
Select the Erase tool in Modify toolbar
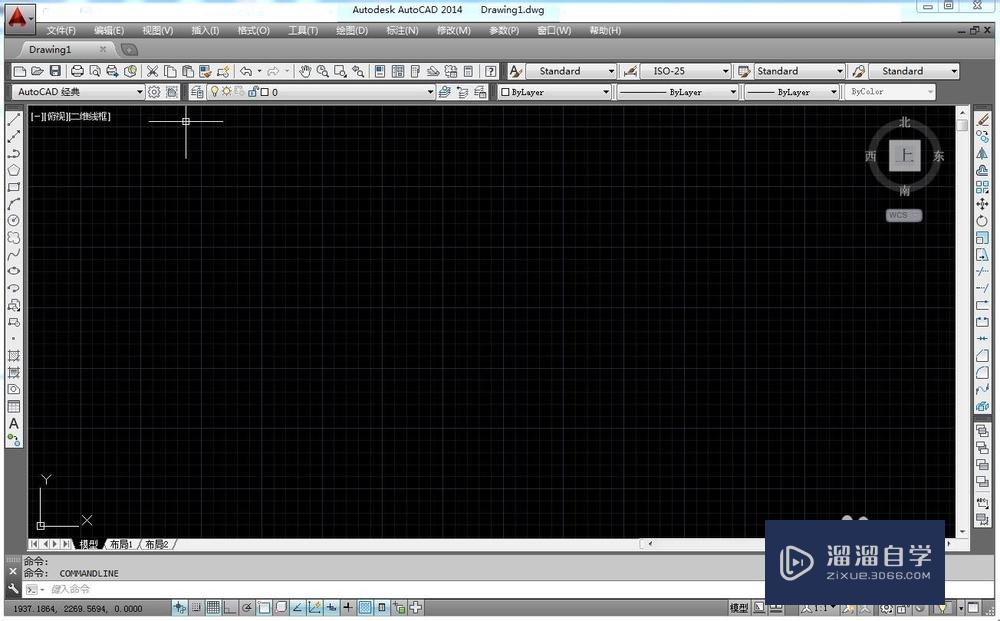(982, 119)
